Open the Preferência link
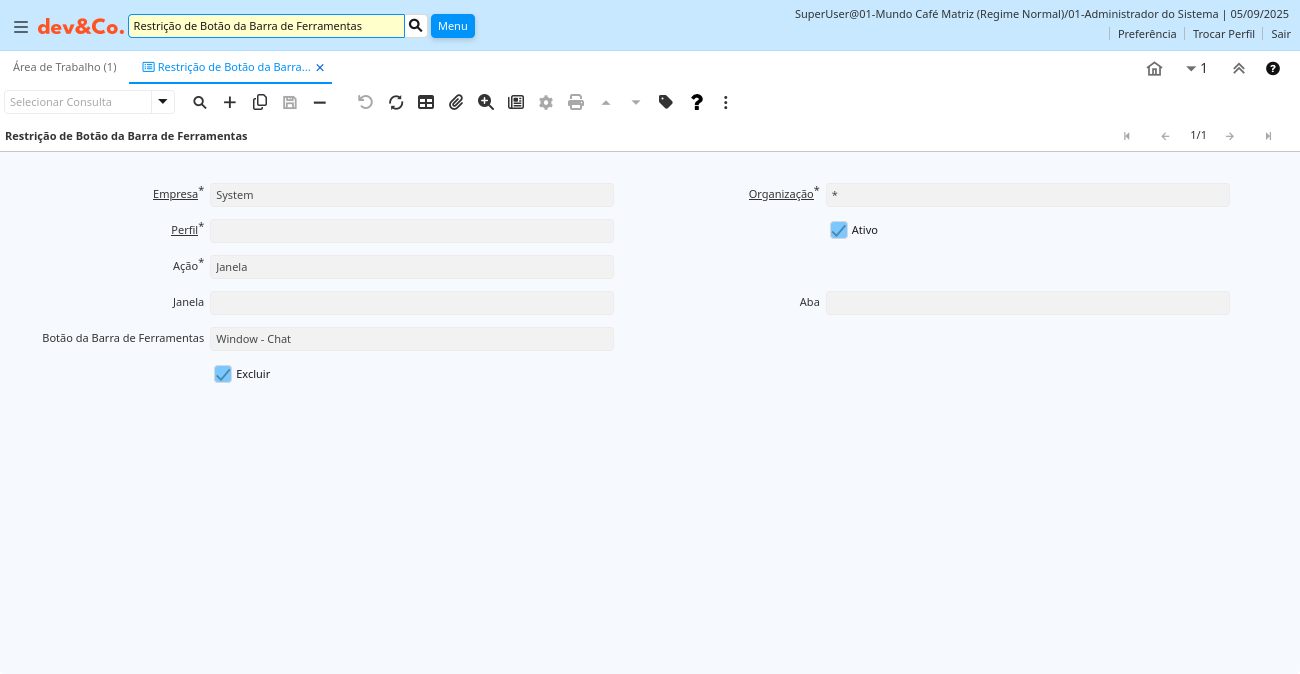 [1146, 34]
